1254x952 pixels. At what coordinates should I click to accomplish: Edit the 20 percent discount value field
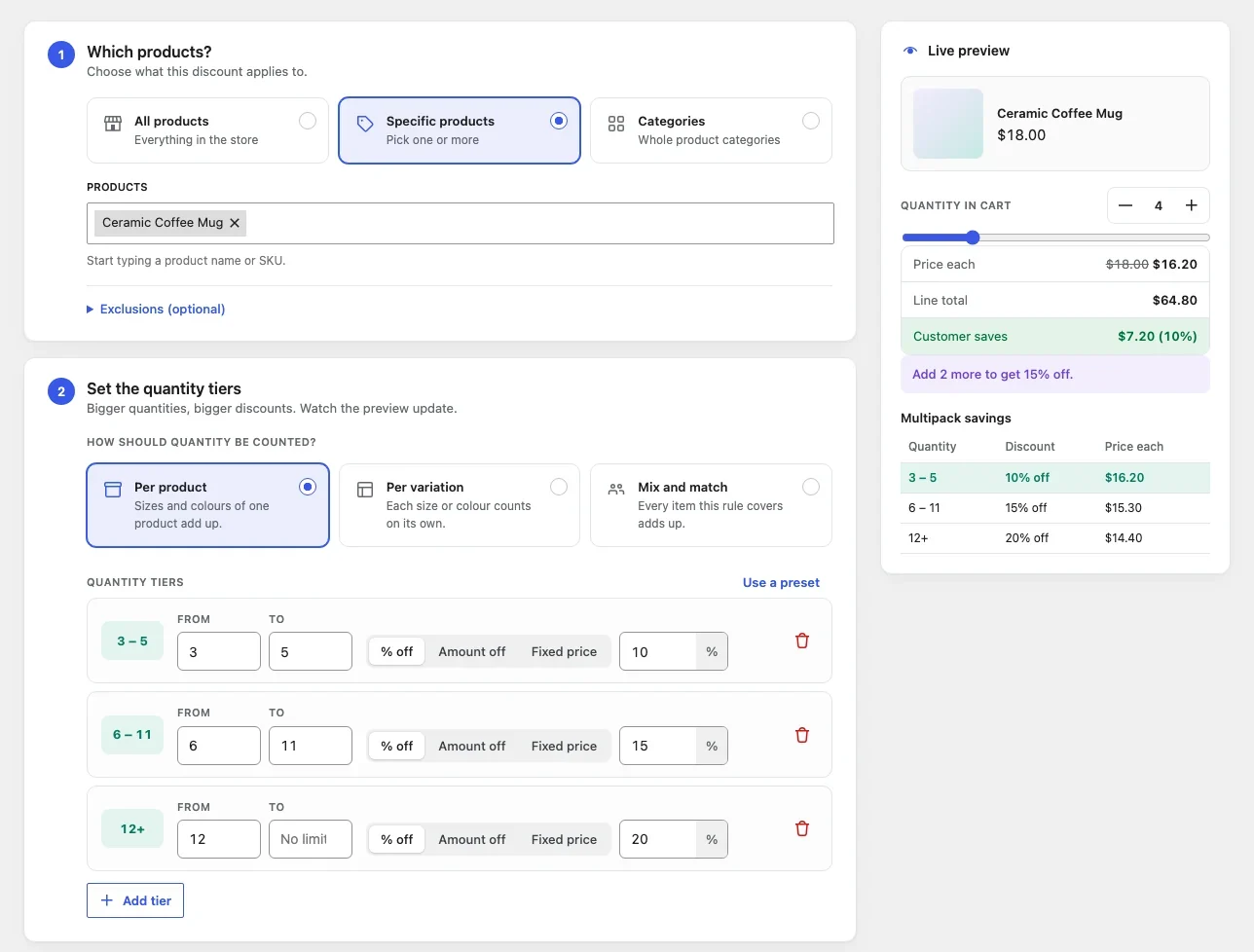tap(658, 839)
